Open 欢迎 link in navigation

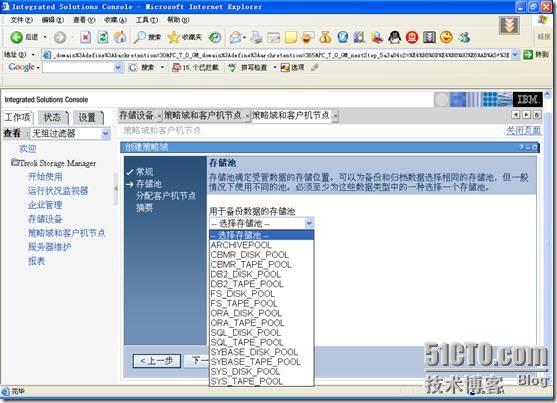pyautogui.click(x=28, y=149)
